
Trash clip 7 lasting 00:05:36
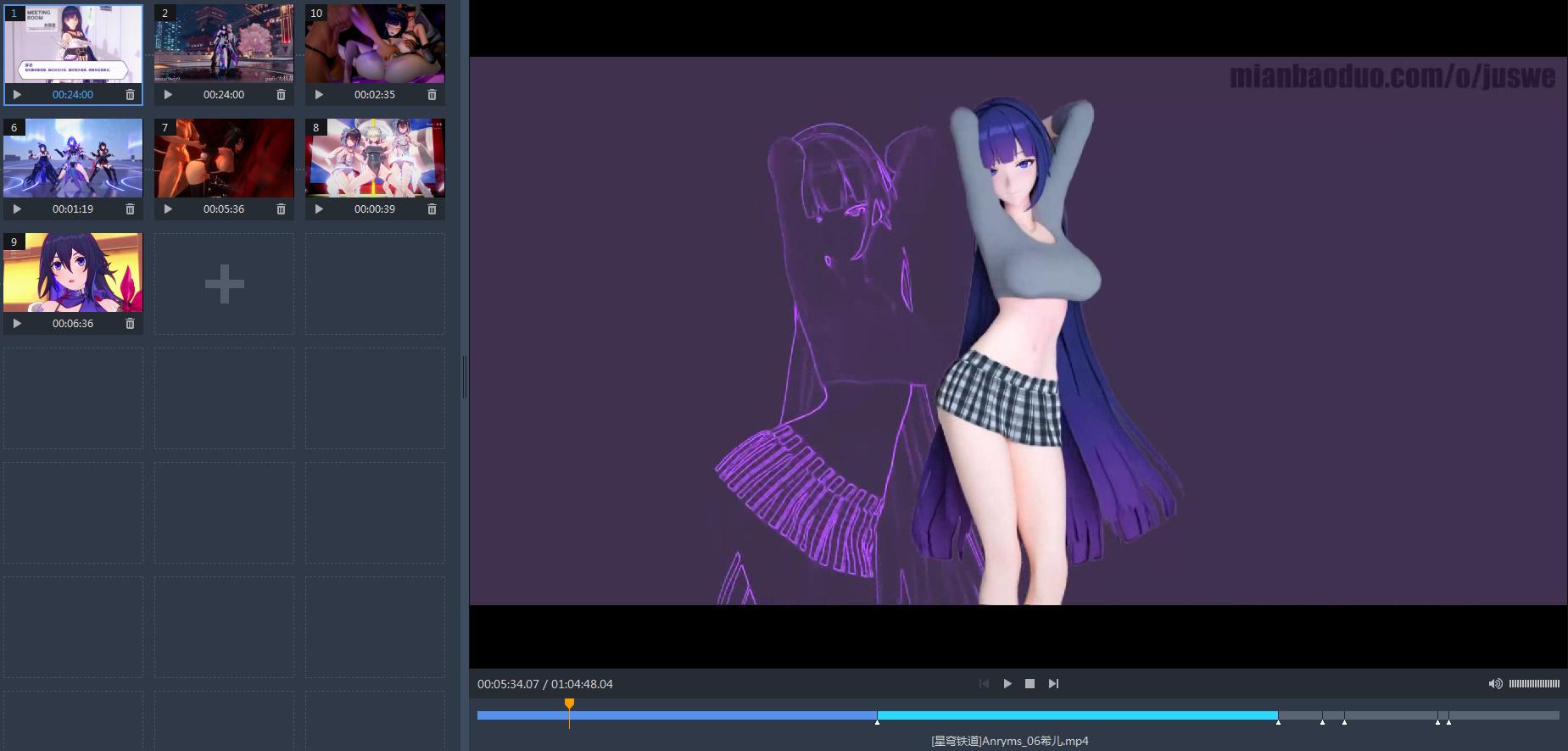click(x=281, y=209)
